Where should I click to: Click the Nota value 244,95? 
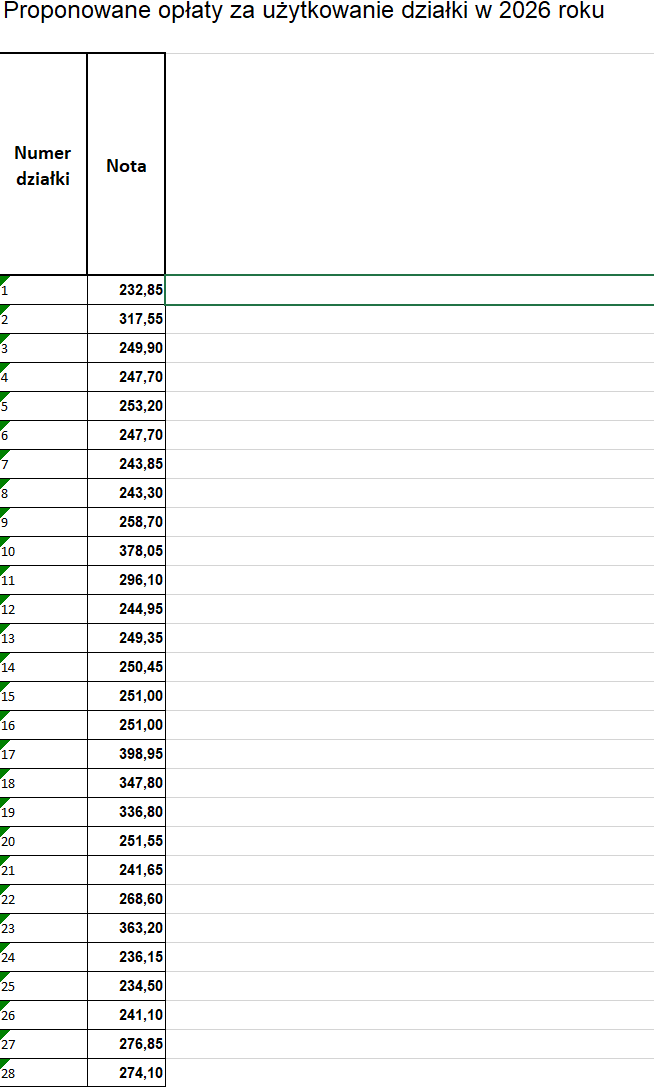click(126, 609)
